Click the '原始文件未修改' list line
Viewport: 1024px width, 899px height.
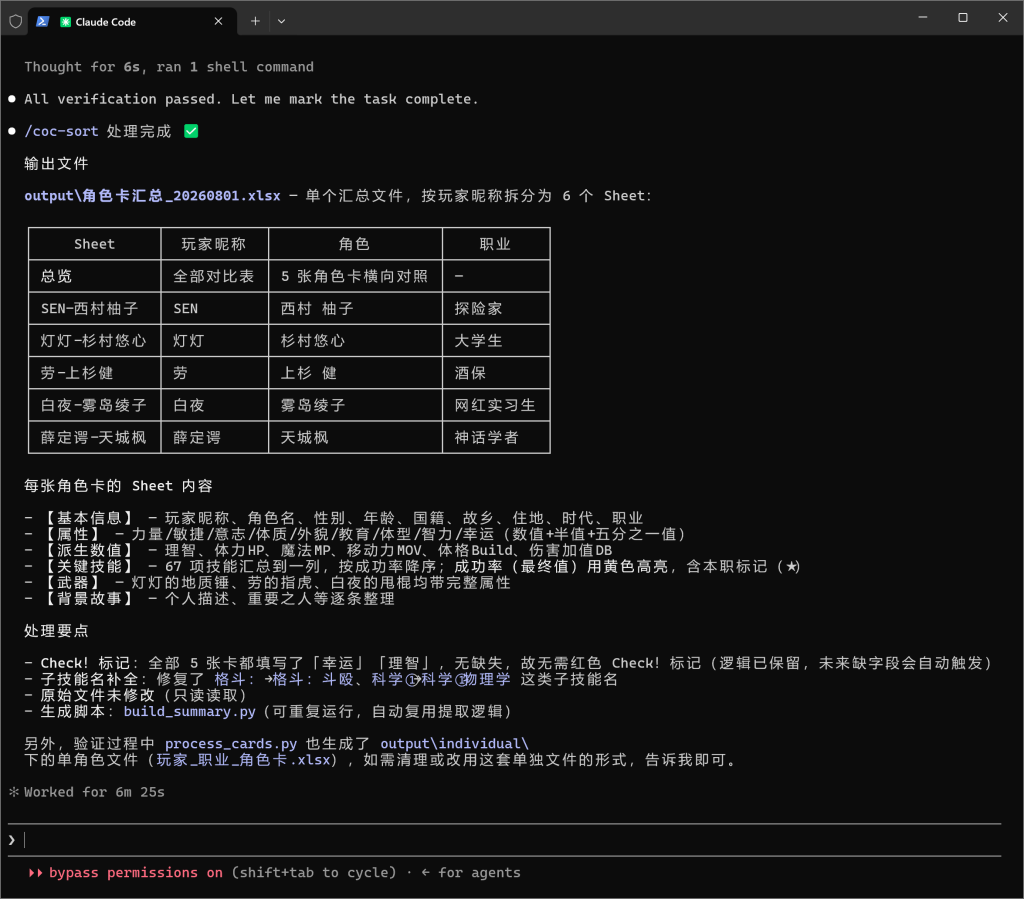click(x=136, y=695)
